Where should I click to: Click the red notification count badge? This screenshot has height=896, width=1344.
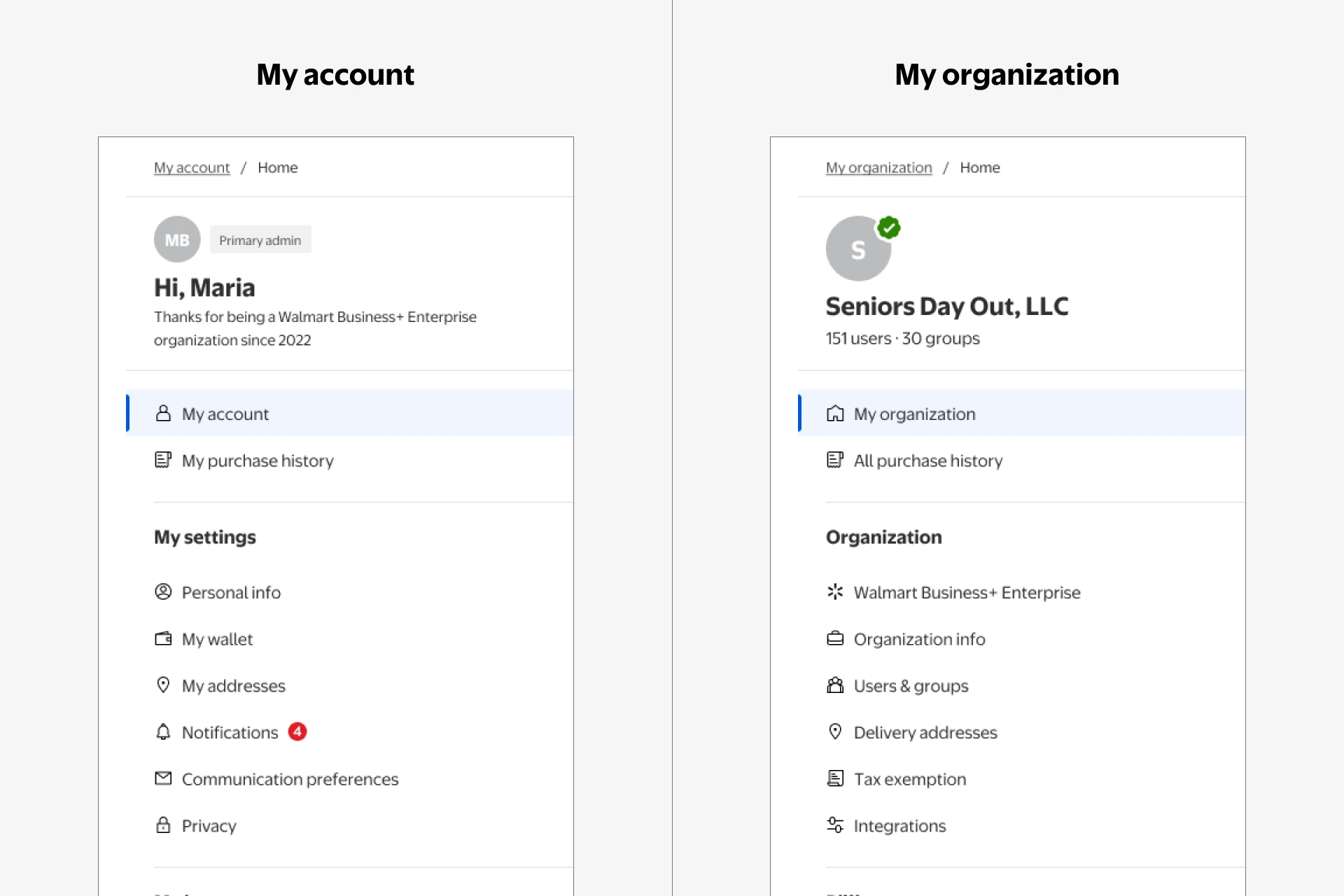click(x=297, y=731)
